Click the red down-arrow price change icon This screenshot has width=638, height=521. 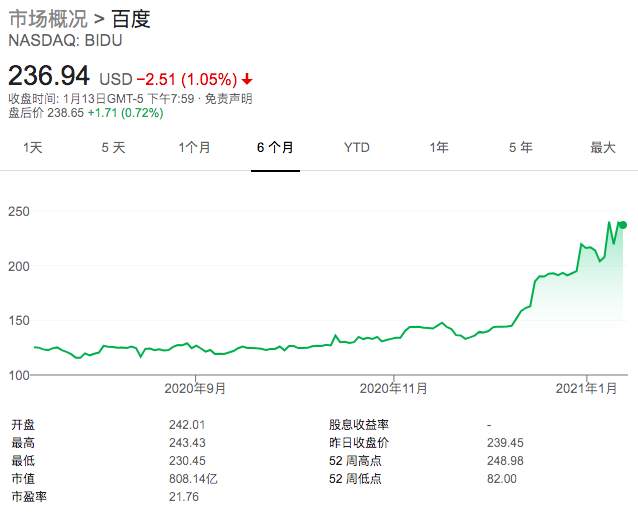pos(247,79)
